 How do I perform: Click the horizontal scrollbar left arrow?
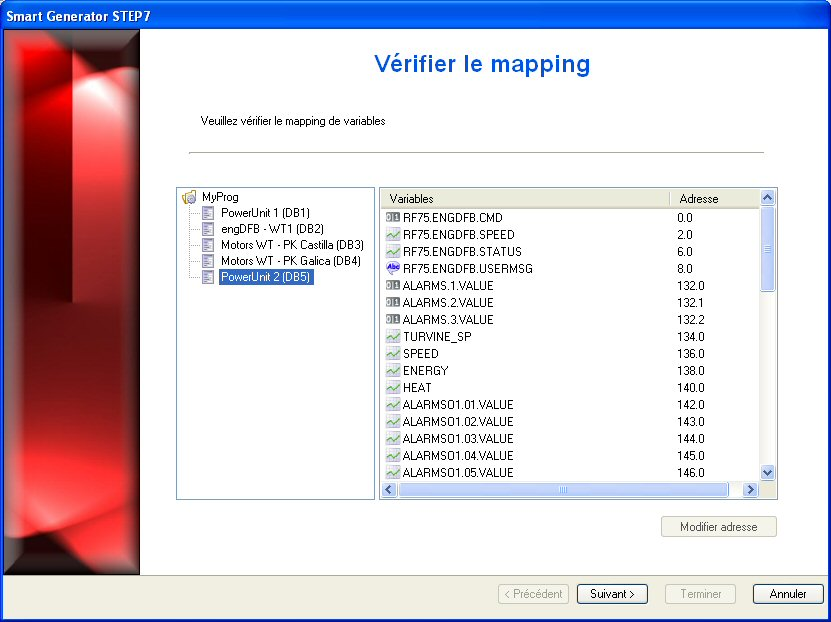pos(388,490)
